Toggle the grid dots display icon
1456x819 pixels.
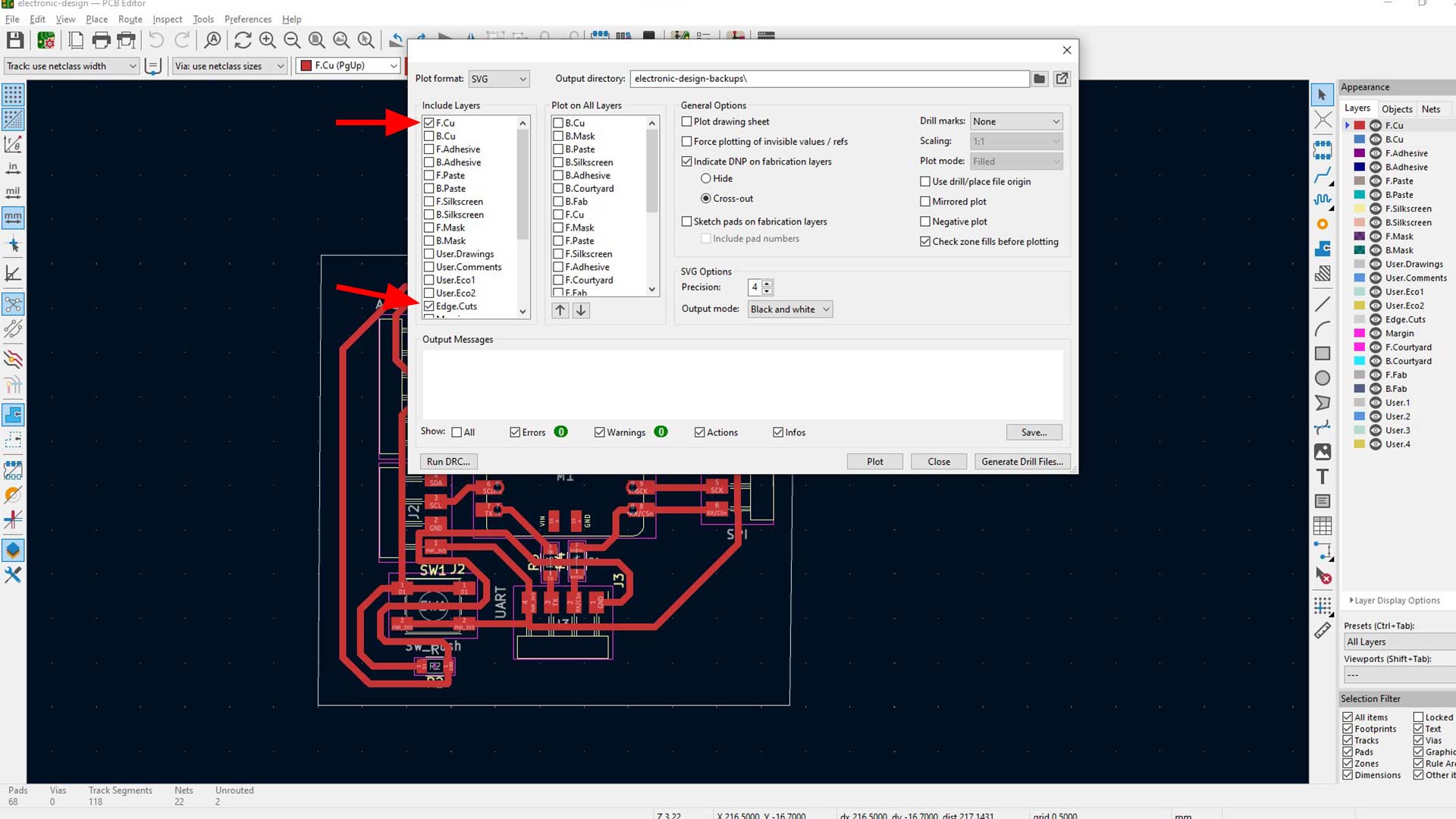(13, 94)
